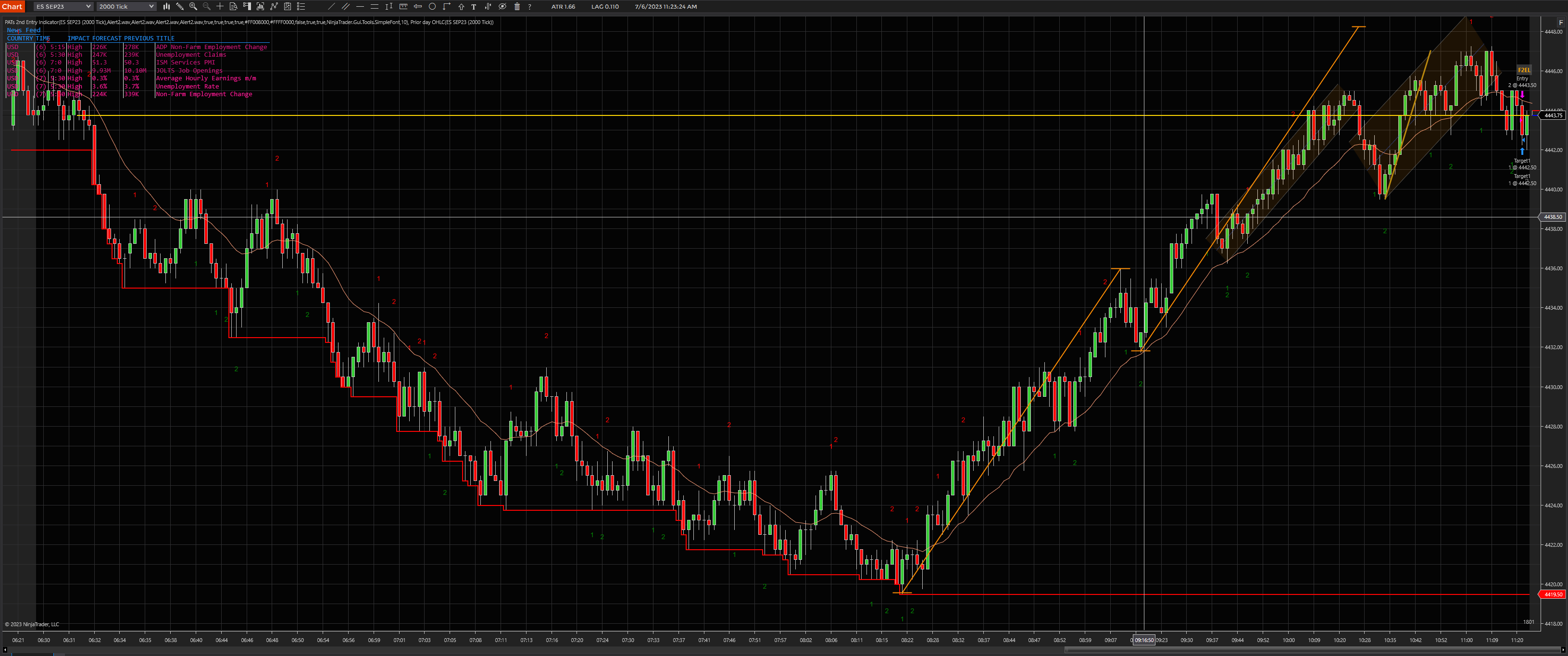Viewport: 1568px width, 656px height.
Task: Expand the 2000 Tick interval dropdown
Action: click(126, 7)
